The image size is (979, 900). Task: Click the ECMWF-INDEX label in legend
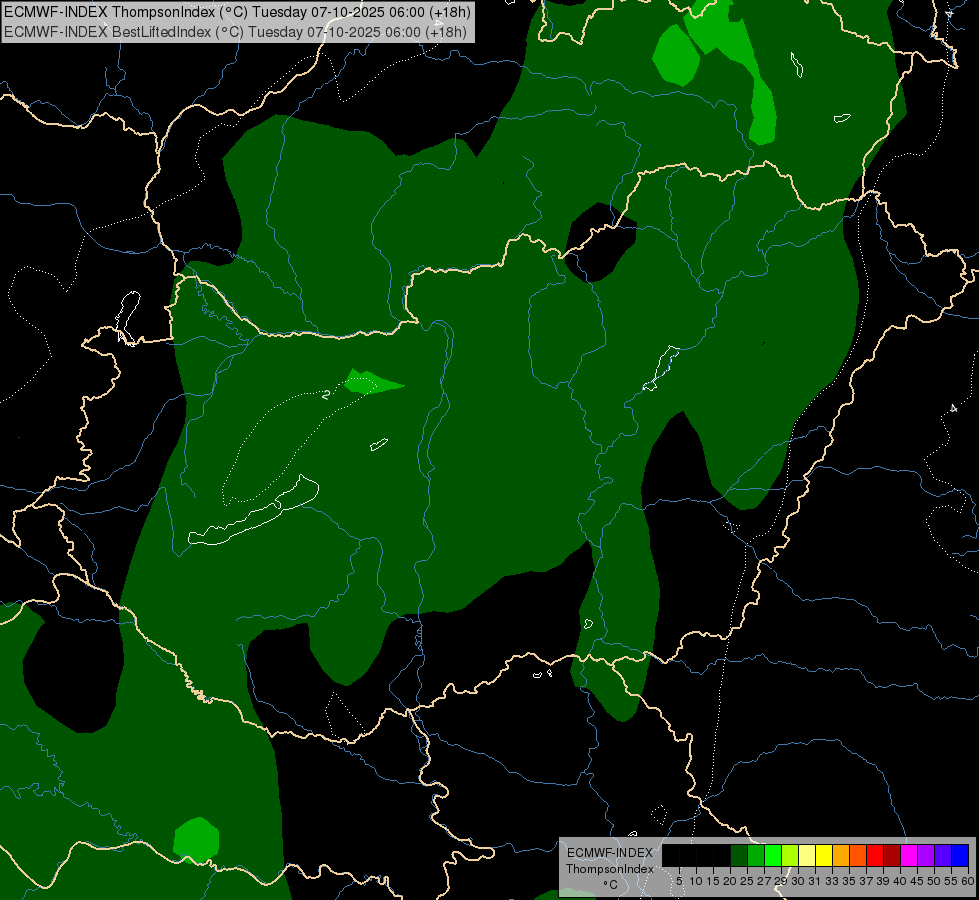pos(610,853)
